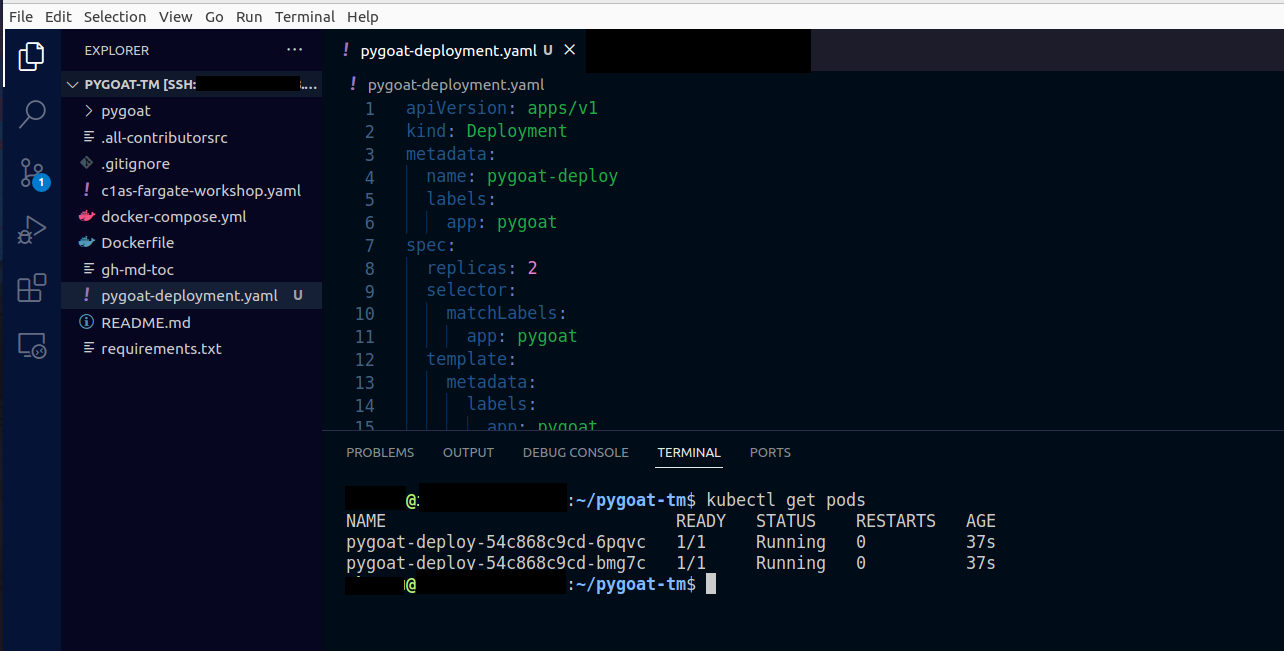Close the pygoat-deployment.yaml editor tab
Viewport: 1284px width, 651px height.
click(570, 50)
